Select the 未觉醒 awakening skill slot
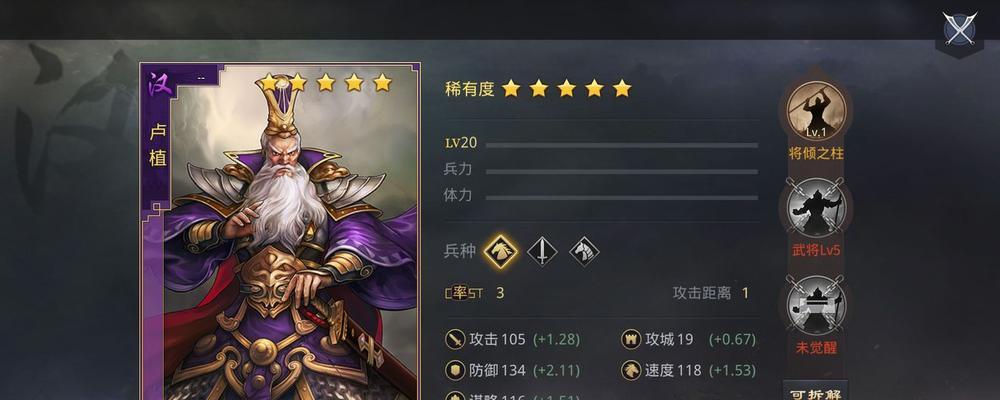1000x400 pixels. (x=816, y=305)
